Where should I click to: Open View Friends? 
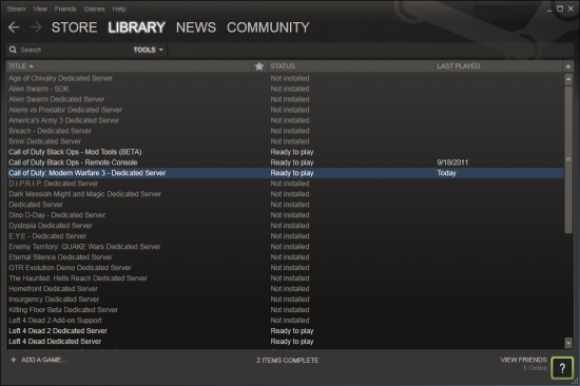523,360
